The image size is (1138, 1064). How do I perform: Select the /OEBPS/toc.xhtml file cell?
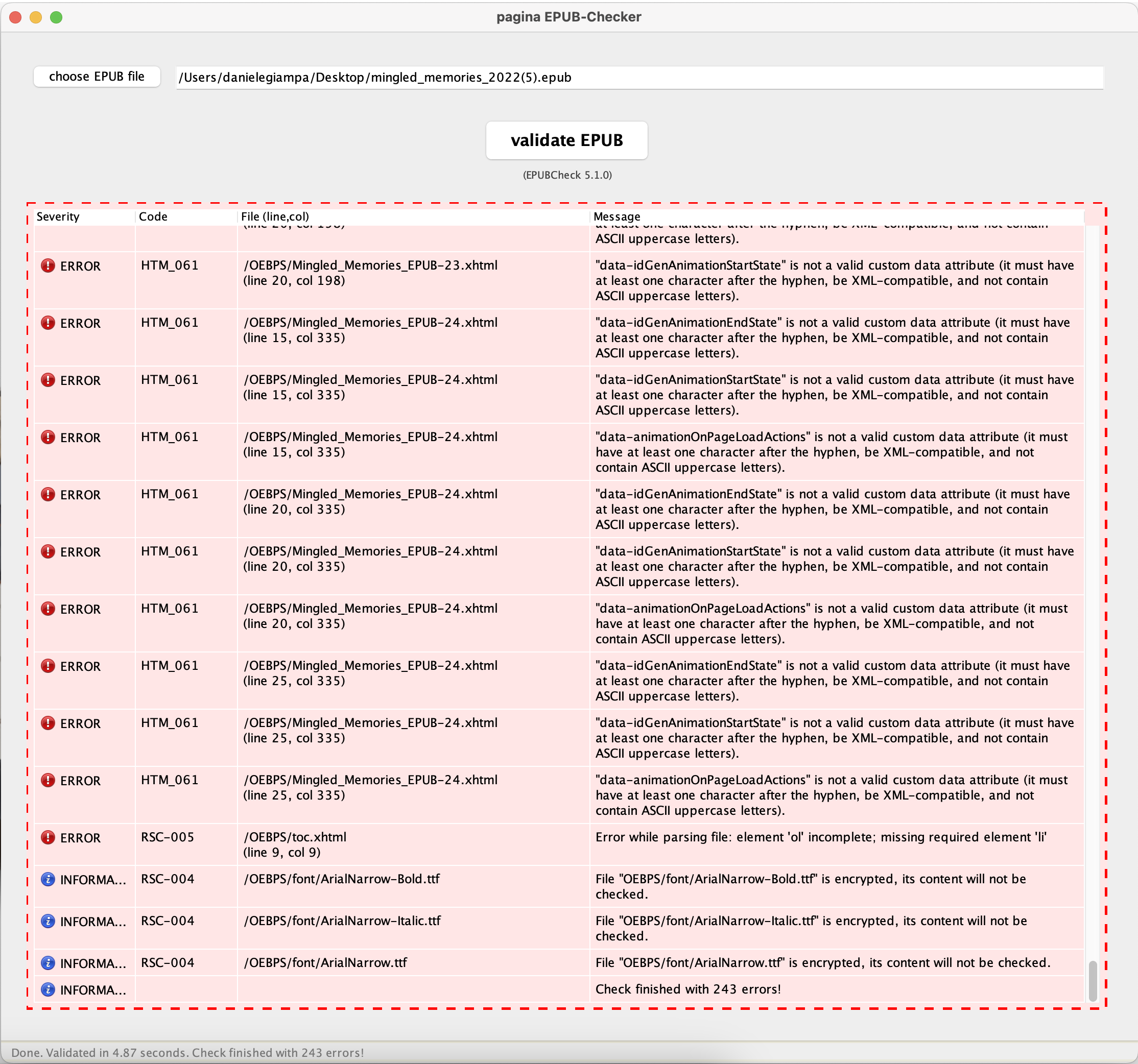[295, 837]
